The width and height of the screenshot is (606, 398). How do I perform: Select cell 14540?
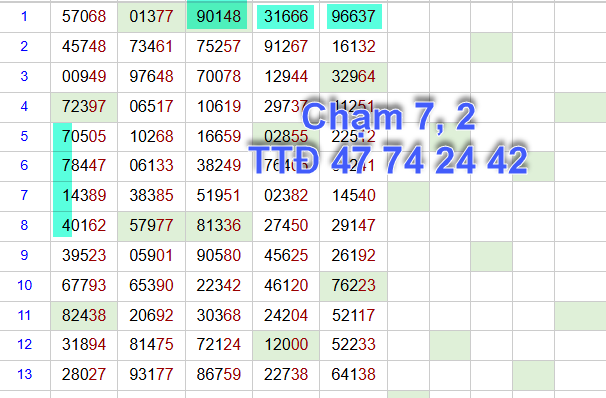tap(354, 196)
